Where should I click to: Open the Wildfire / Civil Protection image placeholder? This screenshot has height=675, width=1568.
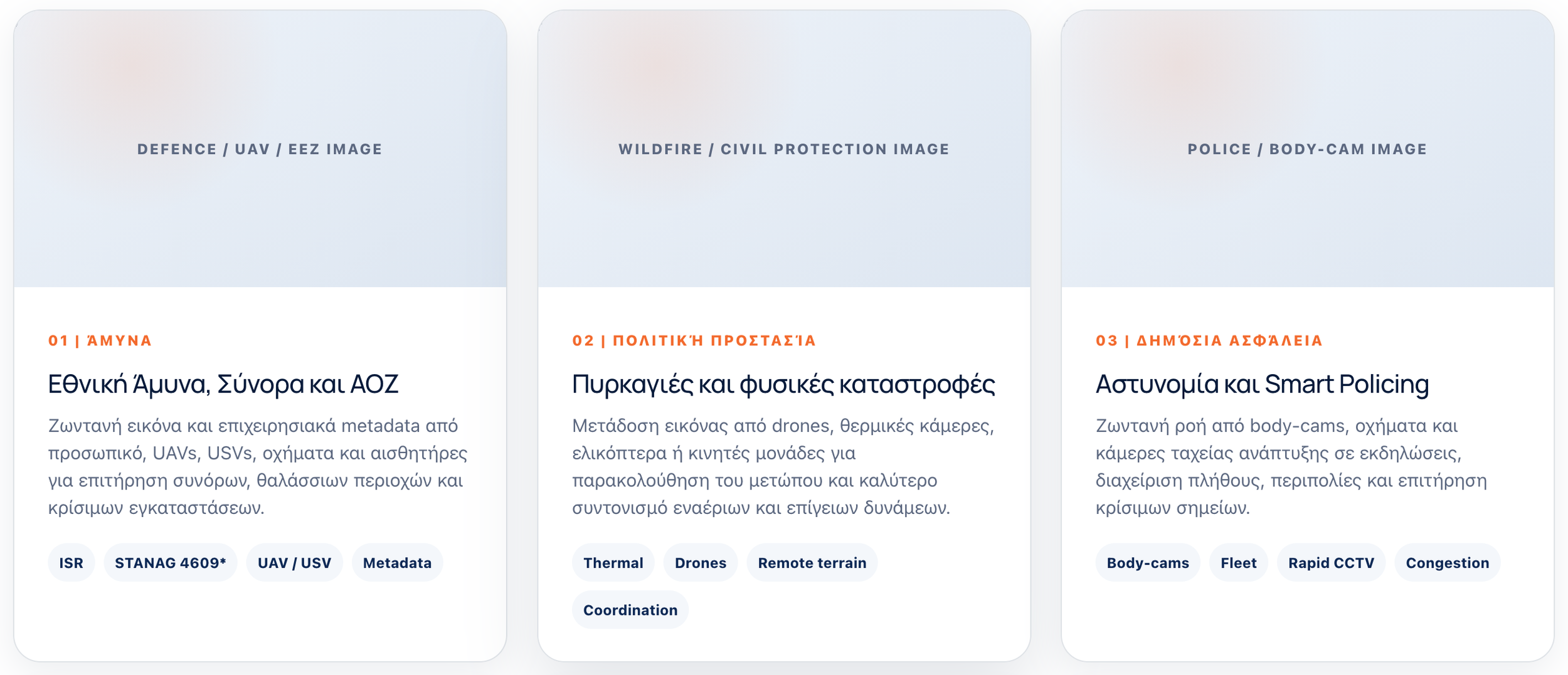(784, 149)
